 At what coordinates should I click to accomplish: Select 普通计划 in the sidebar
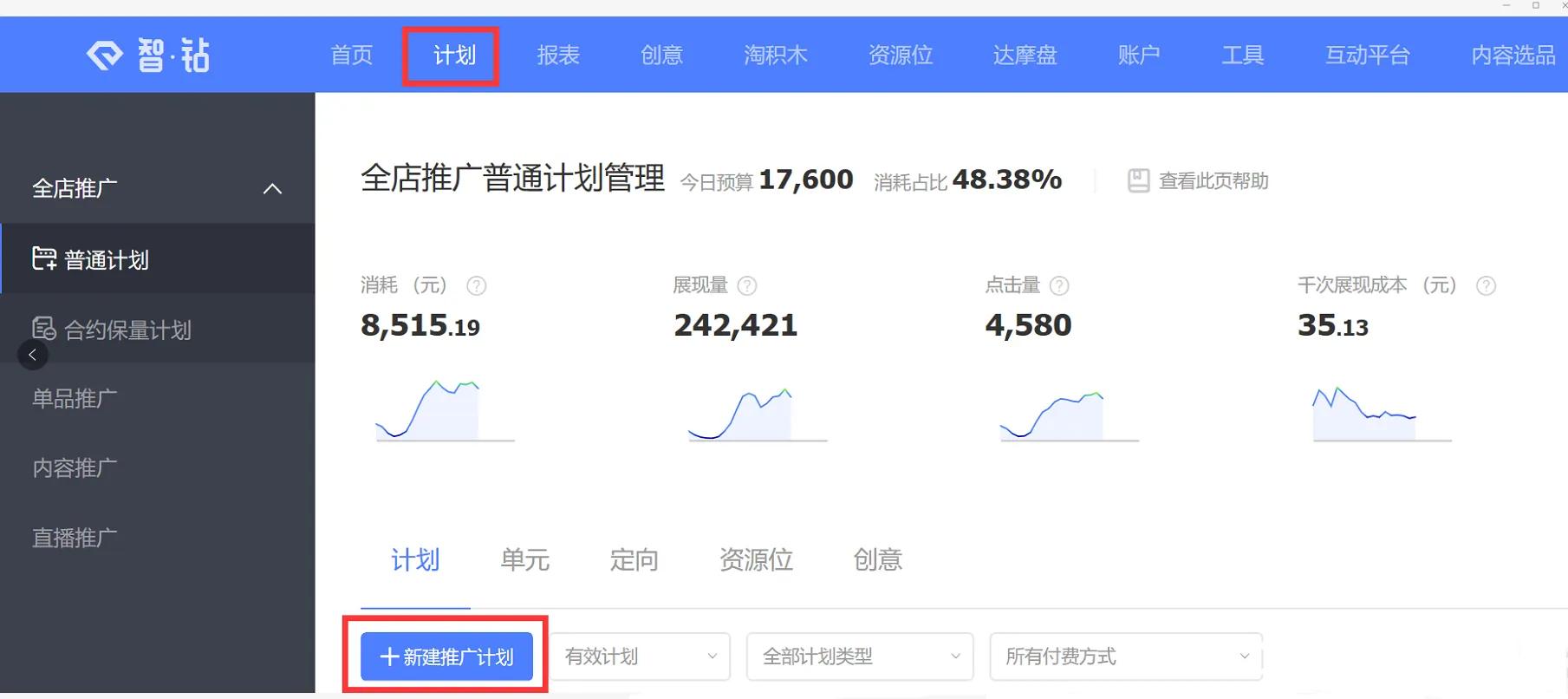coord(158,258)
